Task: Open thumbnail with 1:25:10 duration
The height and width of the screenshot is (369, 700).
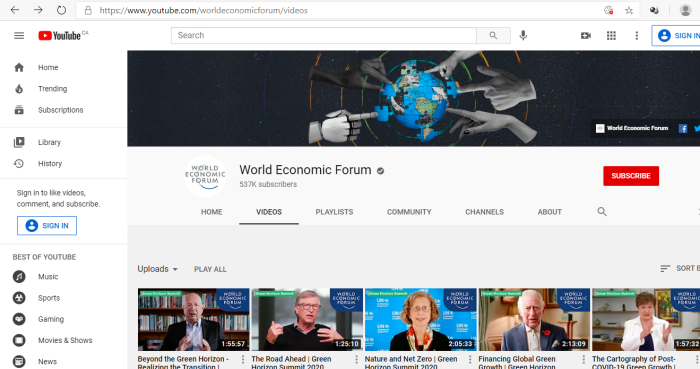Action: tap(307, 319)
